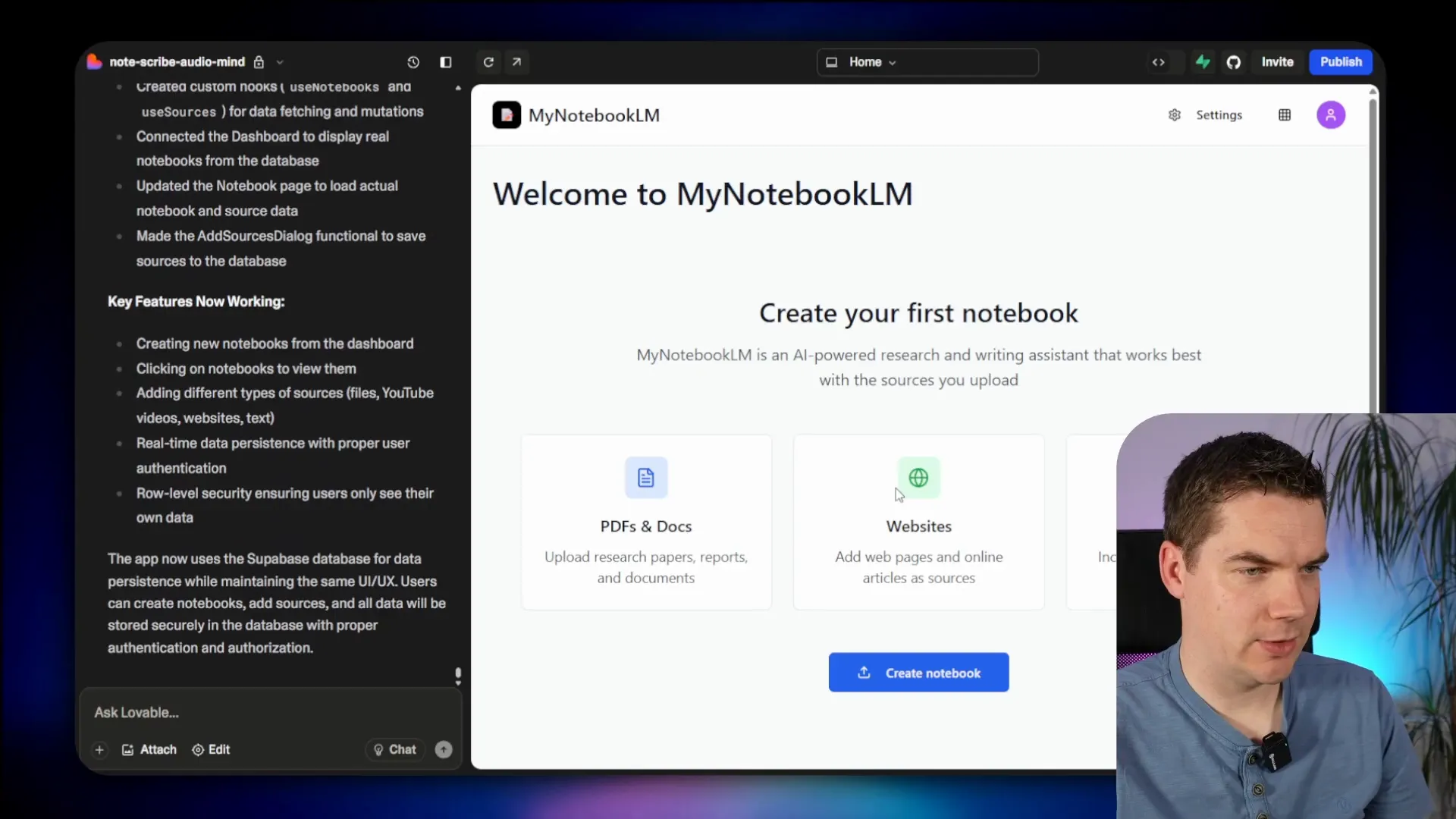Click the Create notebook button
Image resolution: width=1456 pixels, height=819 pixels.
point(918,673)
